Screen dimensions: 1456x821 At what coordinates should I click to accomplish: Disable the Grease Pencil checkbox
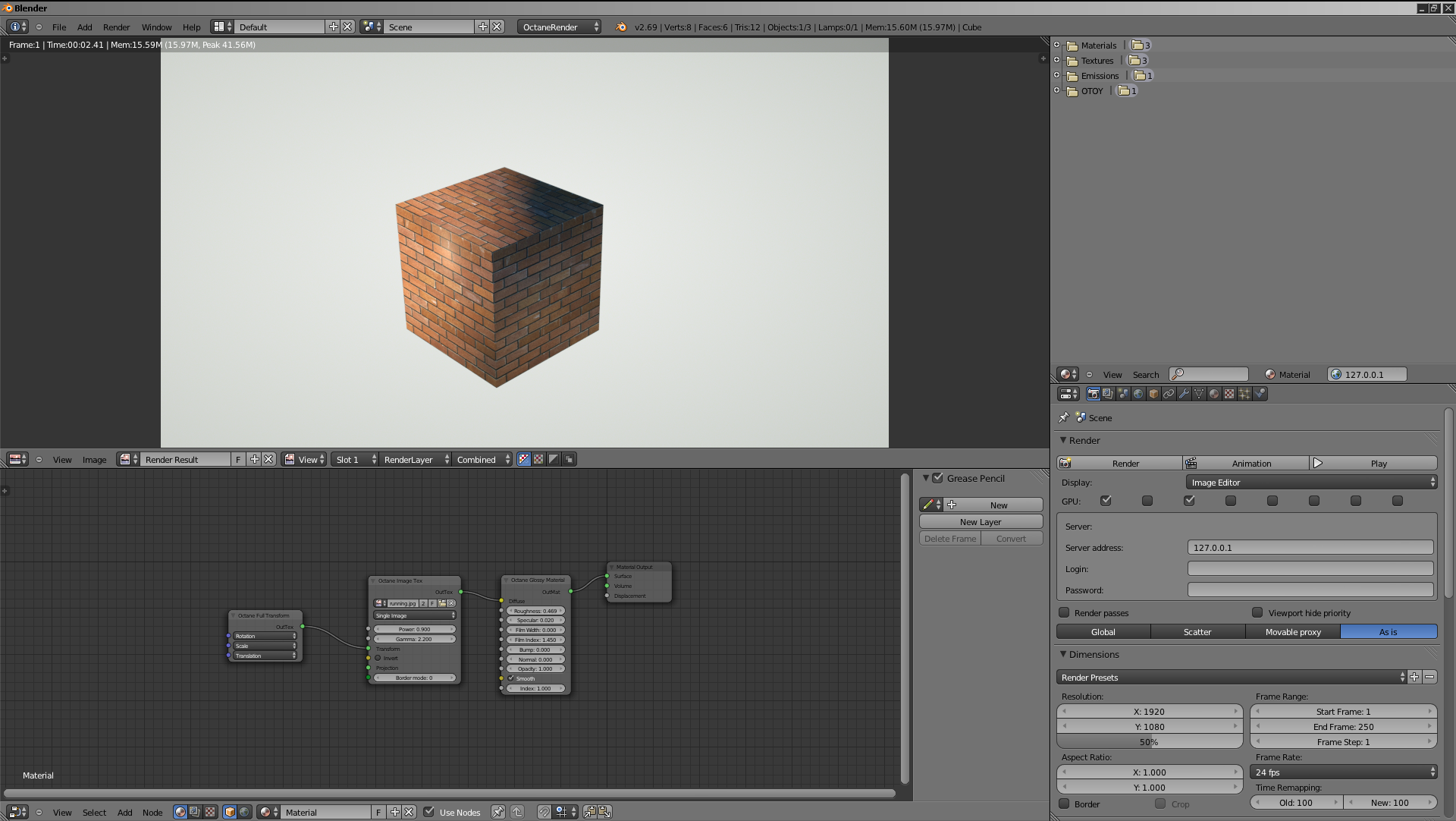tap(938, 478)
